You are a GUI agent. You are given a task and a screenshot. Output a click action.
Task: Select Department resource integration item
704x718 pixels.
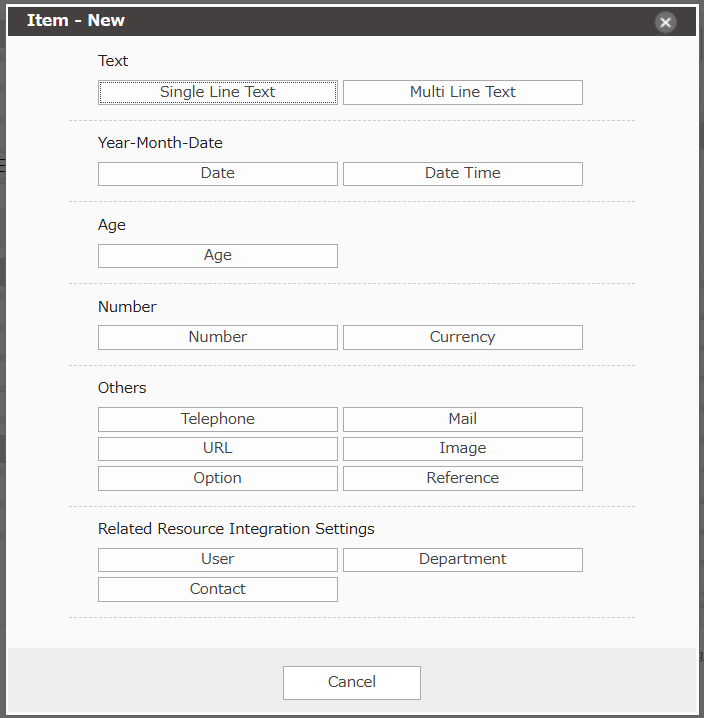[462, 559]
